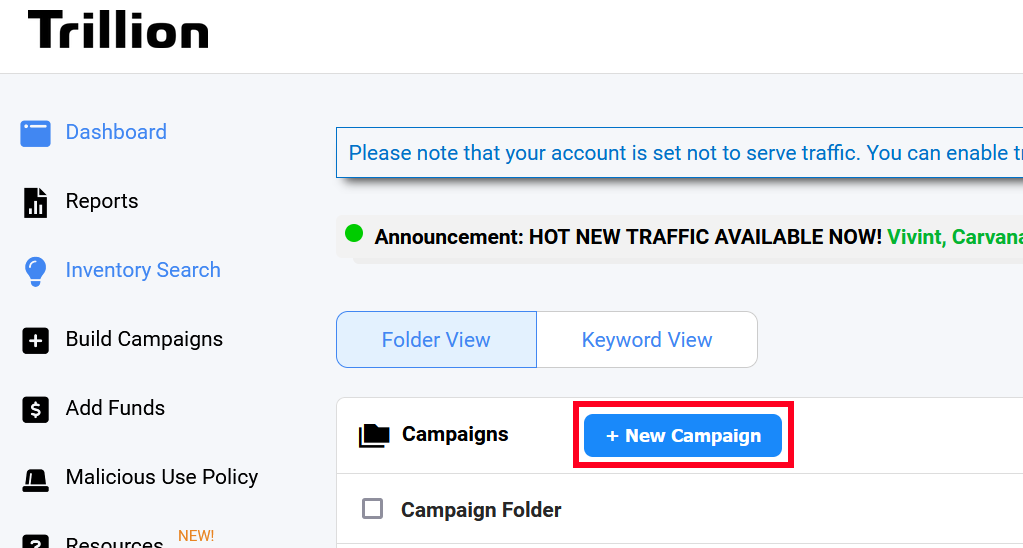
Task: Go to Inventory Search text link
Action: tap(143, 270)
